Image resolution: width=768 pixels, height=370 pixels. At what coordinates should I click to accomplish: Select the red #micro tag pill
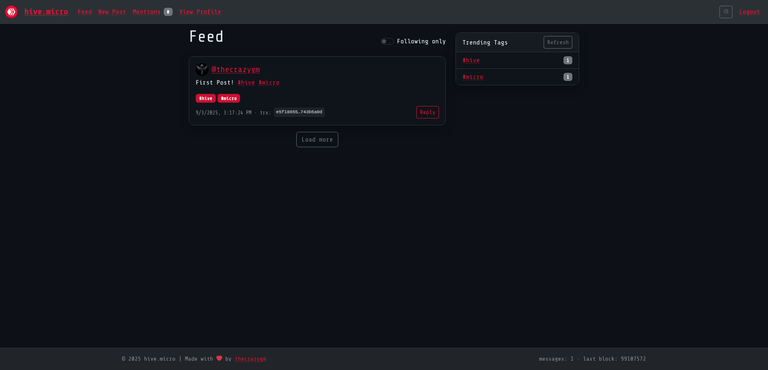[229, 99]
